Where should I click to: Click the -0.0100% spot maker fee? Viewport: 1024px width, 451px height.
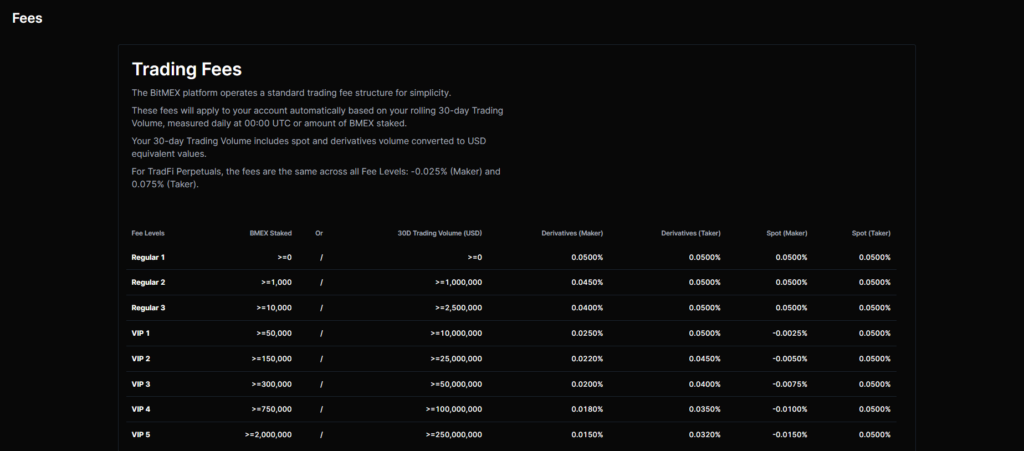click(790, 409)
